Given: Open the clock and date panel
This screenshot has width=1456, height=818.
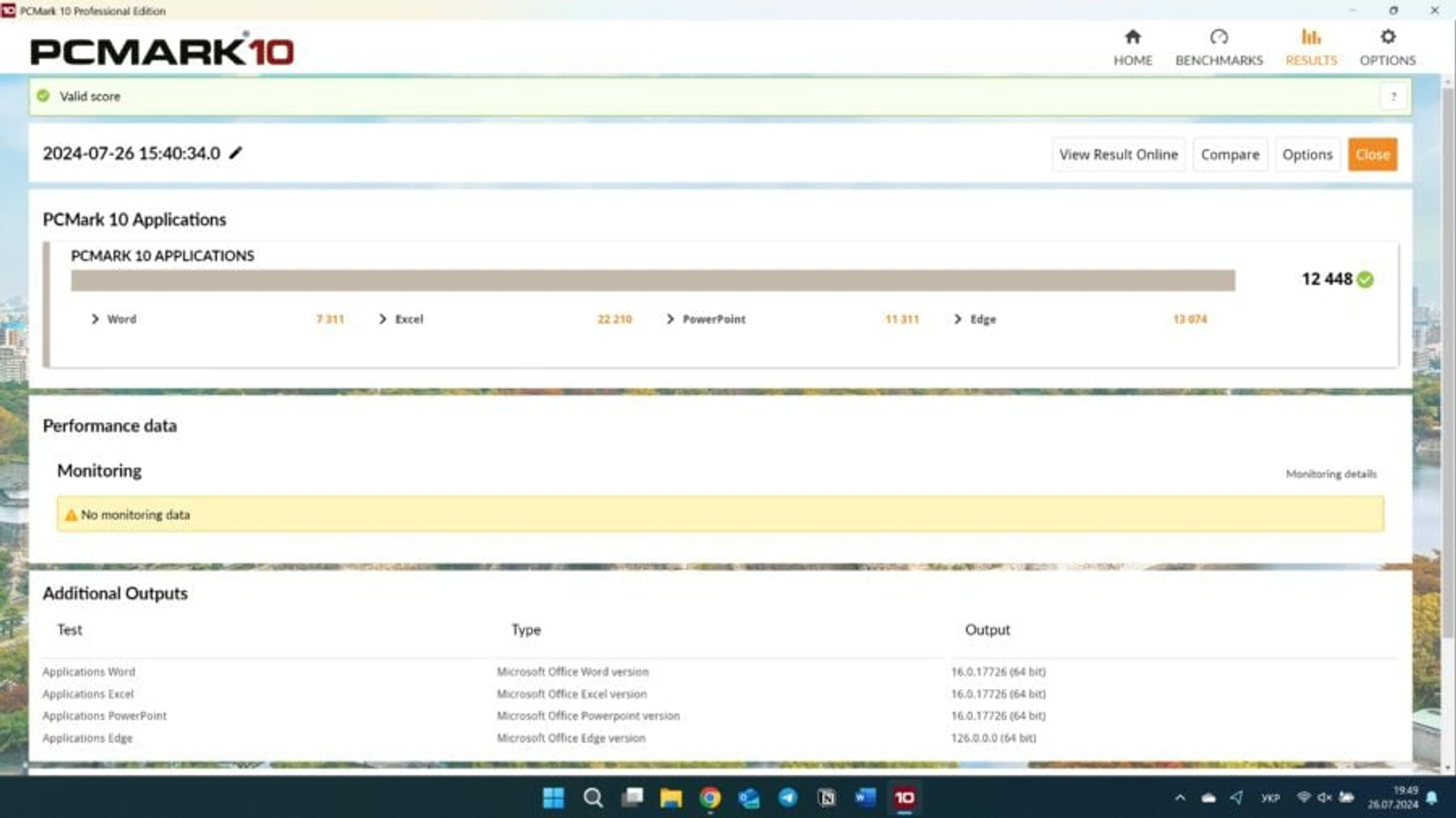Looking at the screenshot, I should (1393, 798).
